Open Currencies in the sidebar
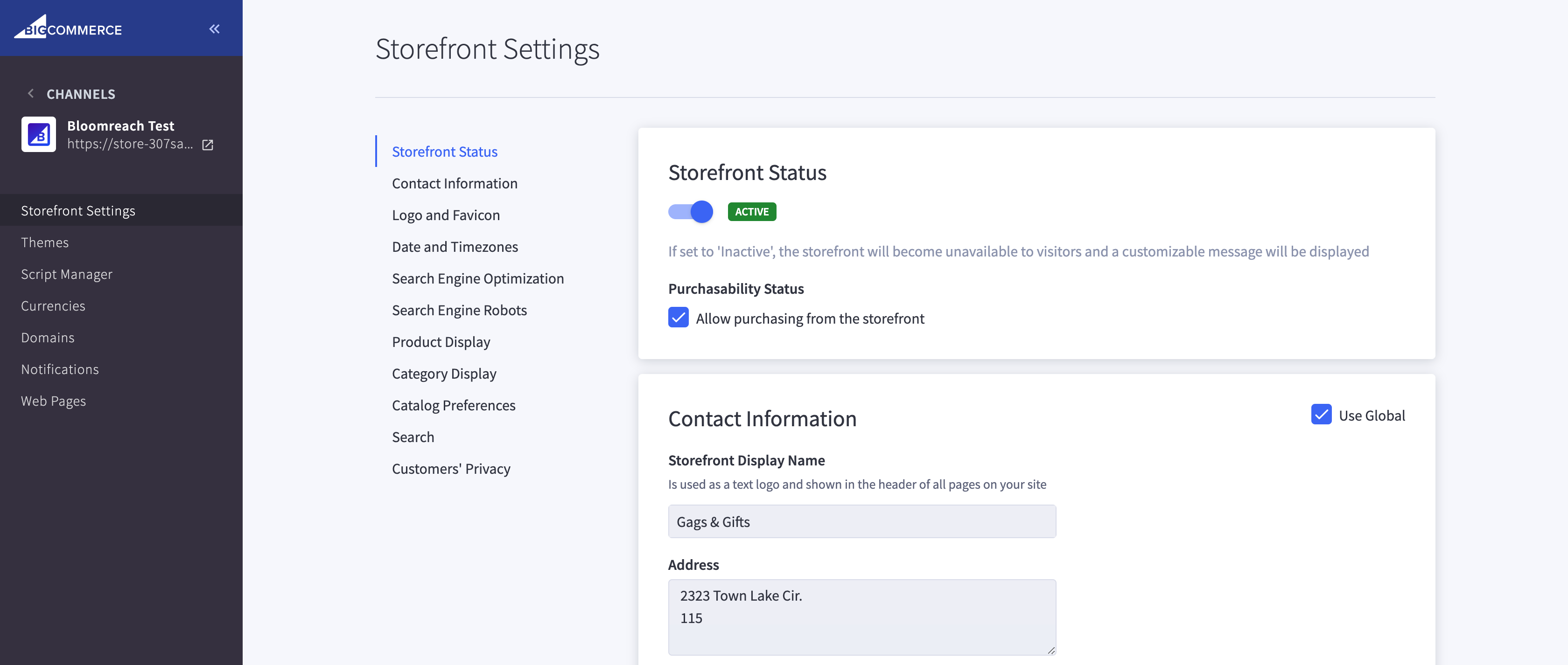 tap(54, 305)
